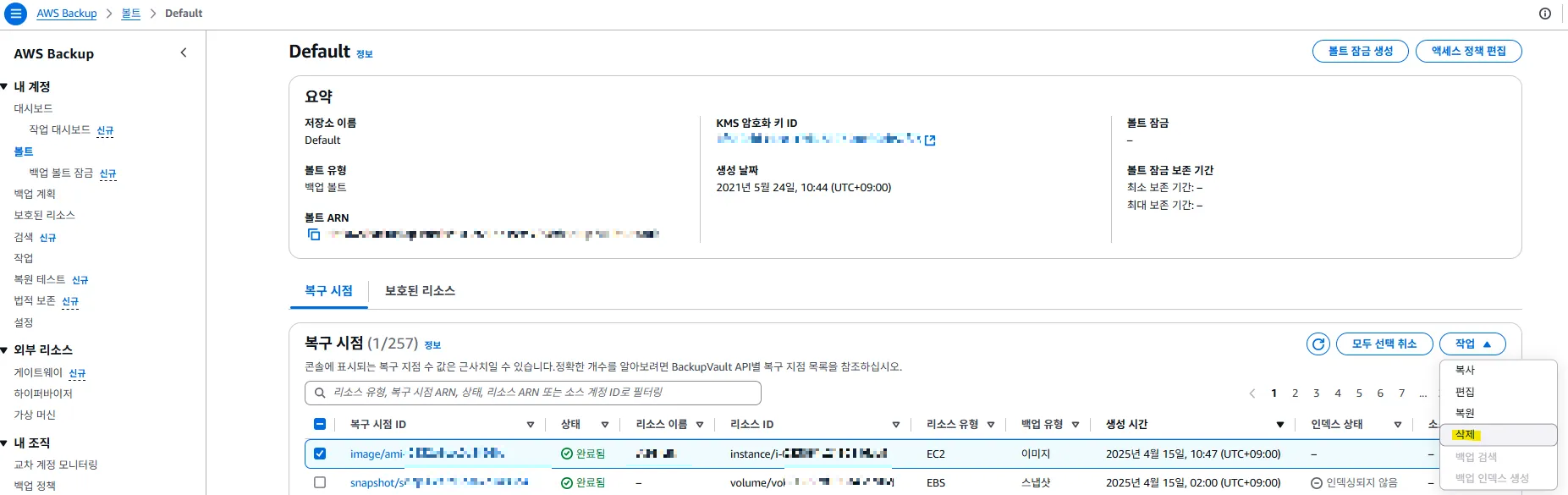This screenshot has width=1568, height=495.
Task: Copy the vault ARN
Action: pyautogui.click(x=314, y=234)
